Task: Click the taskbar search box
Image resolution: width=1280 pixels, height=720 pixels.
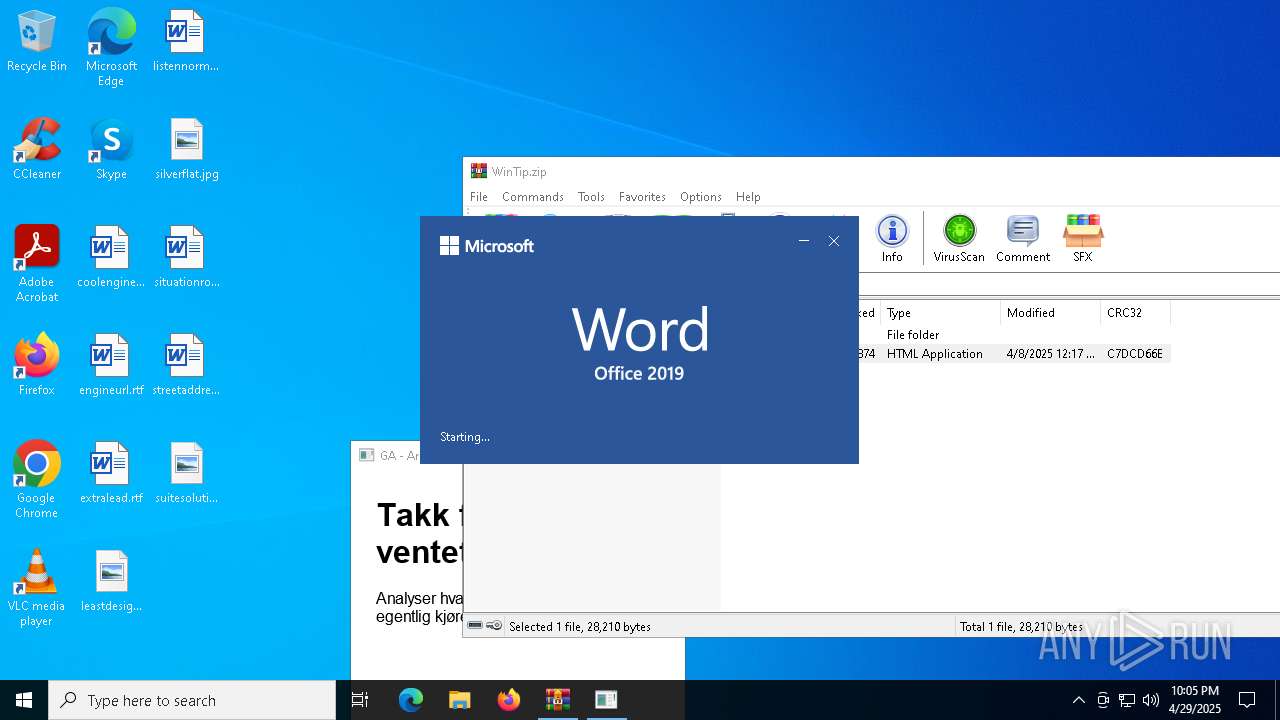Action: coord(192,700)
